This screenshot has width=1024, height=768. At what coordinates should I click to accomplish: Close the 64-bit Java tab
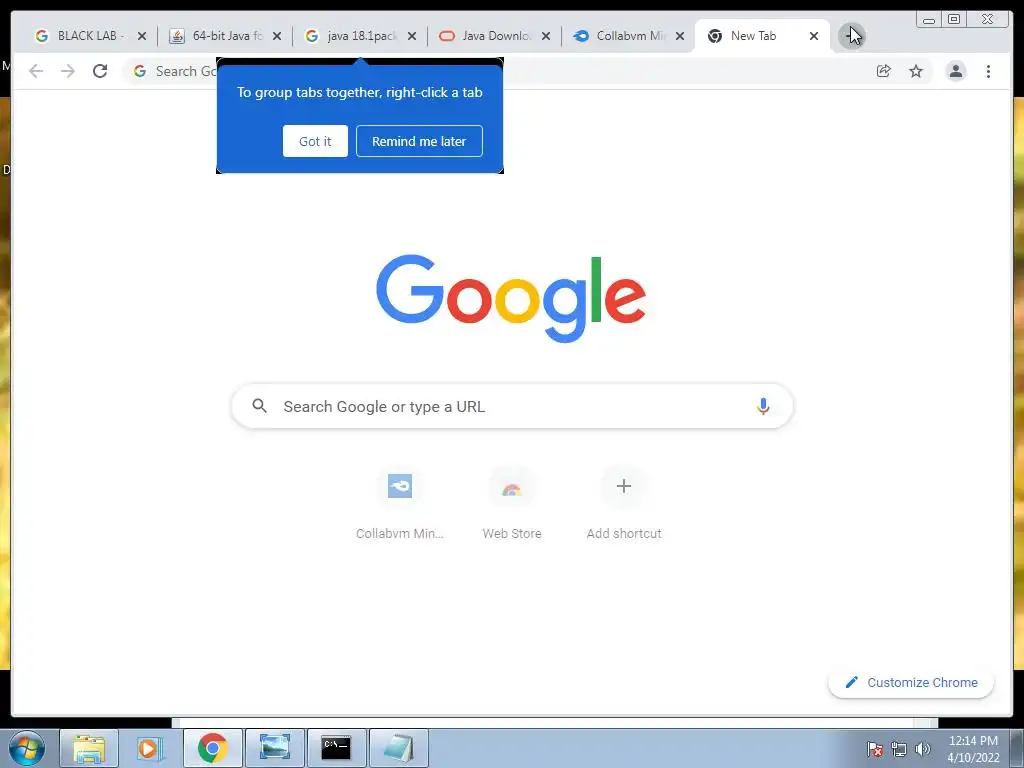click(x=277, y=36)
